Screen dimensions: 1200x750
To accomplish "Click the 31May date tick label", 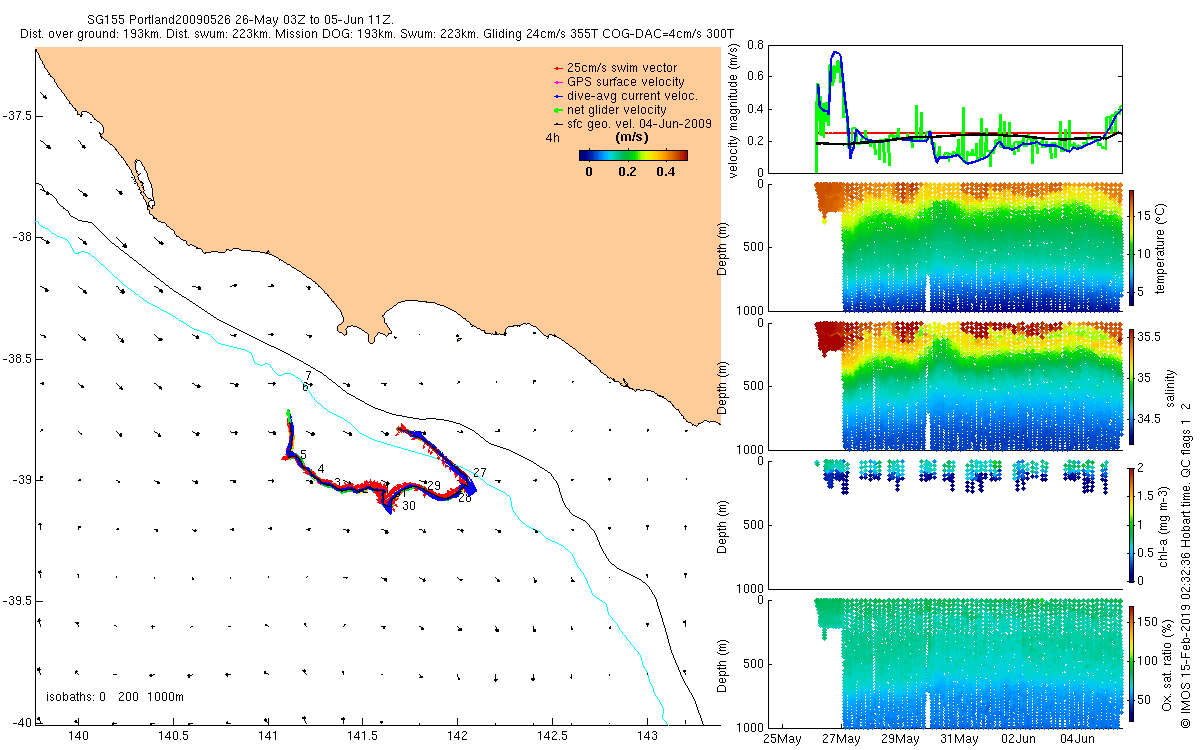I will [x=959, y=738].
